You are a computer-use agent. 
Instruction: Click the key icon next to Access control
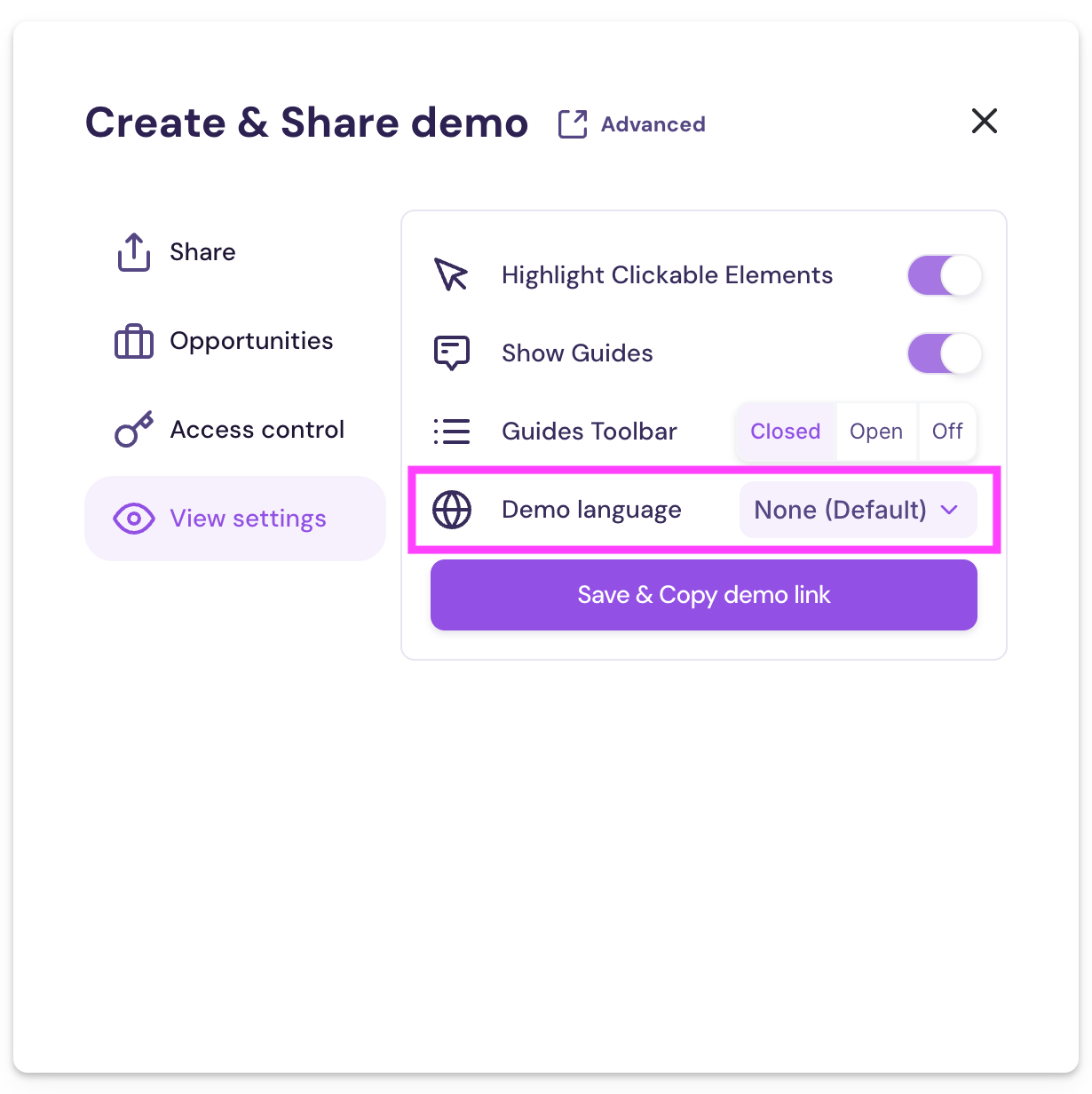132,430
